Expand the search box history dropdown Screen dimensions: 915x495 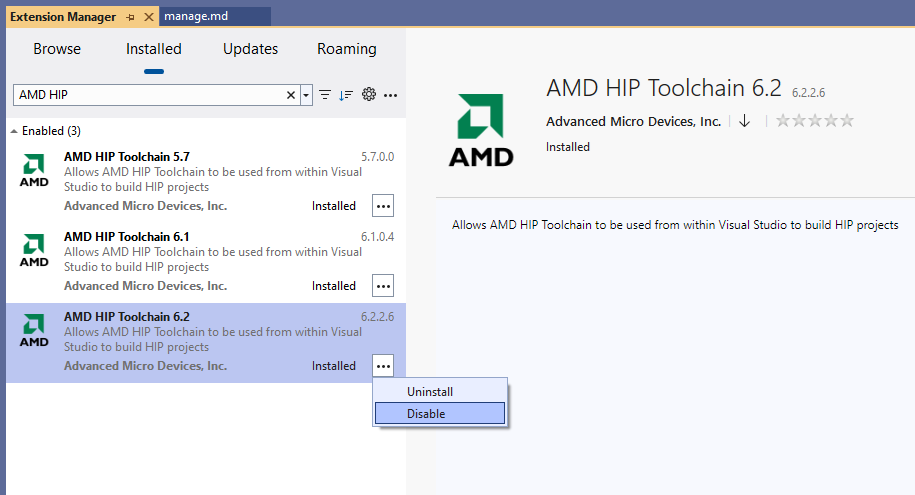[306, 95]
